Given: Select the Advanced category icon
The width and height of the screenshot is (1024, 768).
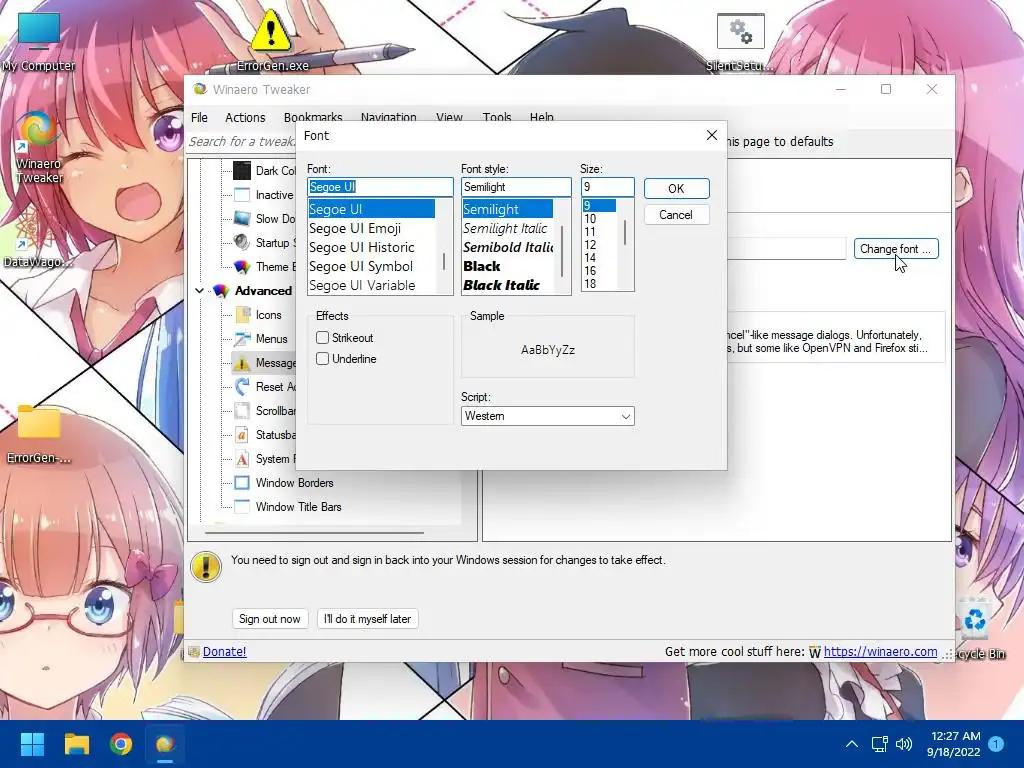Looking at the screenshot, I should pos(221,291).
